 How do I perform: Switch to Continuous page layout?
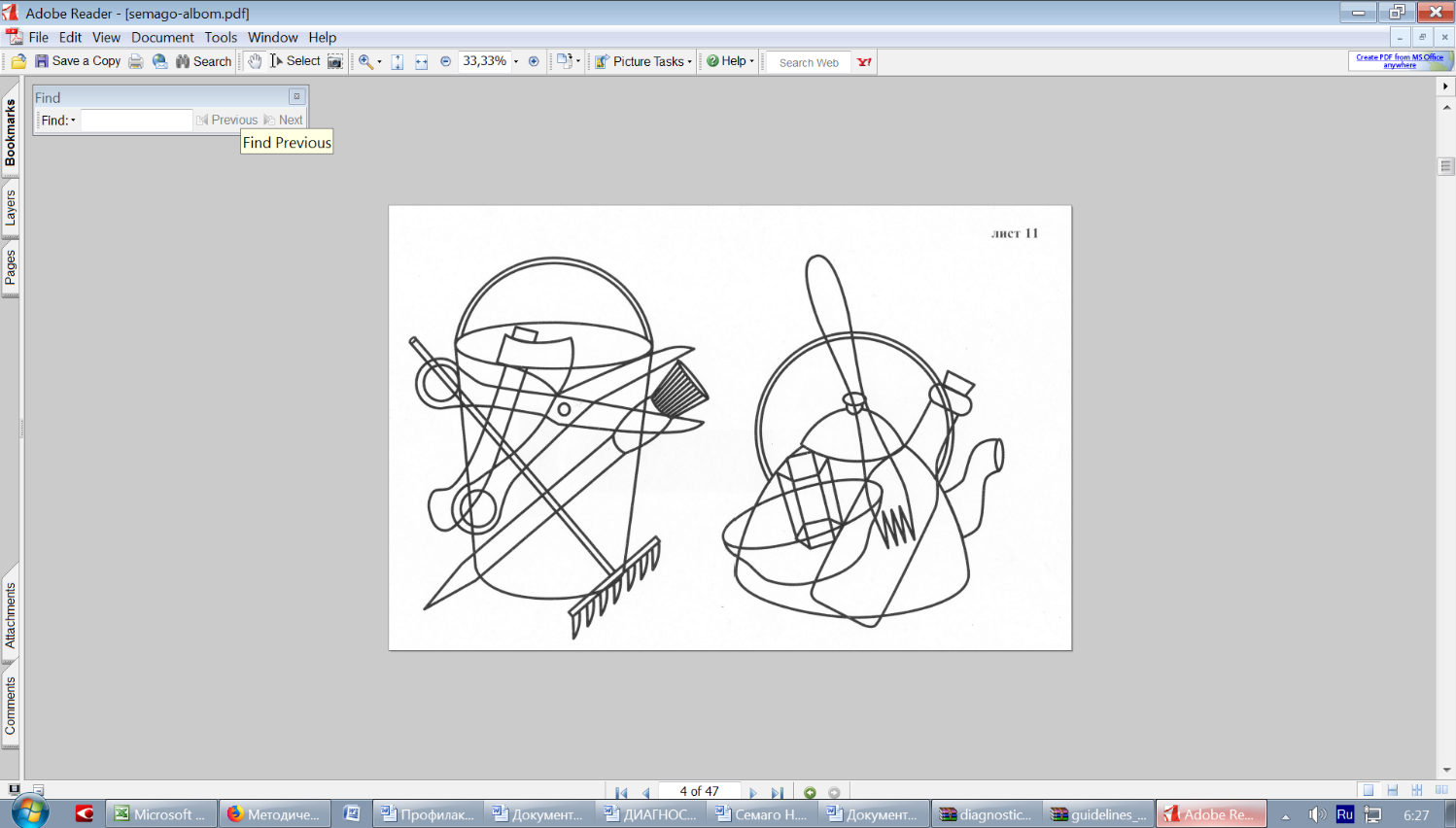(1393, 790)
